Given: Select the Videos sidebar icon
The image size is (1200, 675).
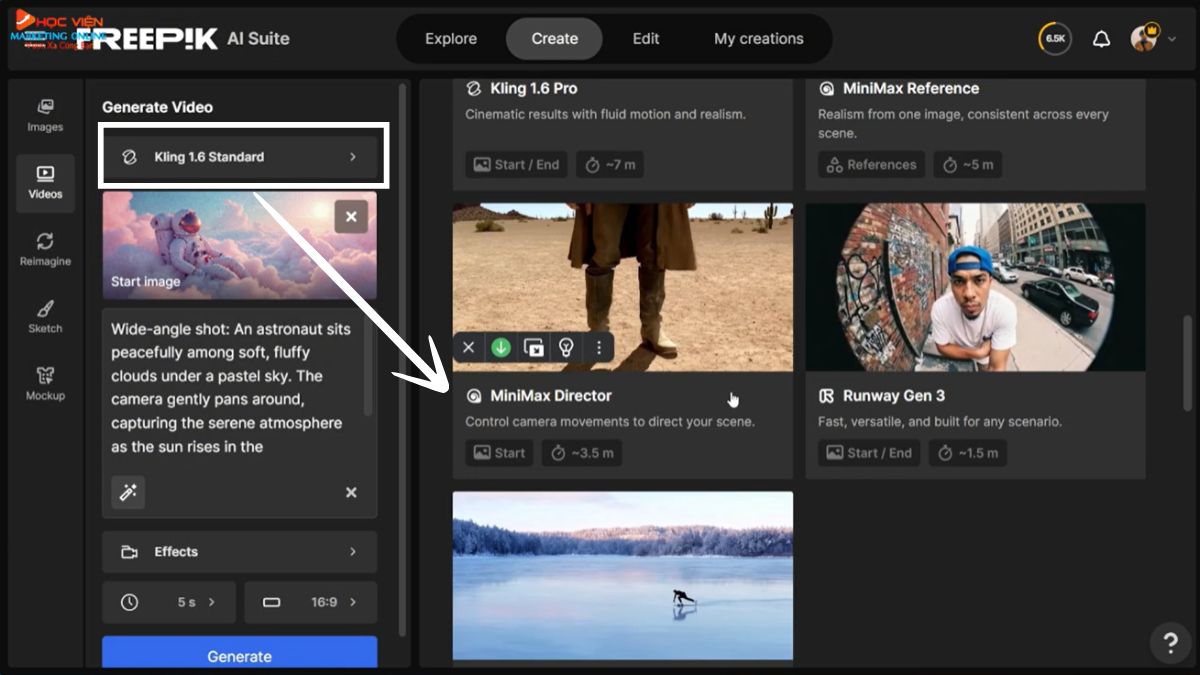Looking at the screenshot, I should point(45,182).
